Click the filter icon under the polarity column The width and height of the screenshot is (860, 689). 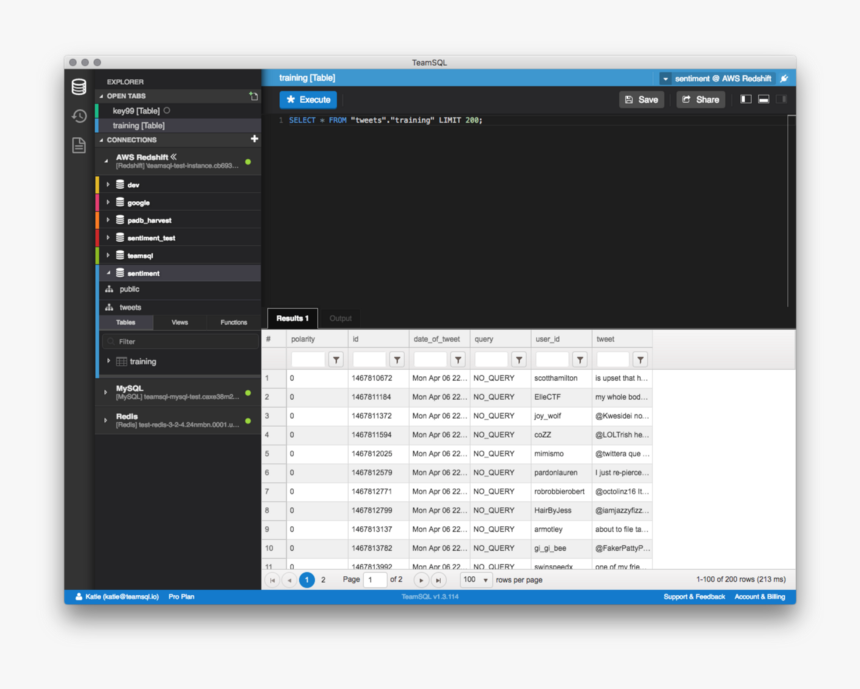[335, 358]
